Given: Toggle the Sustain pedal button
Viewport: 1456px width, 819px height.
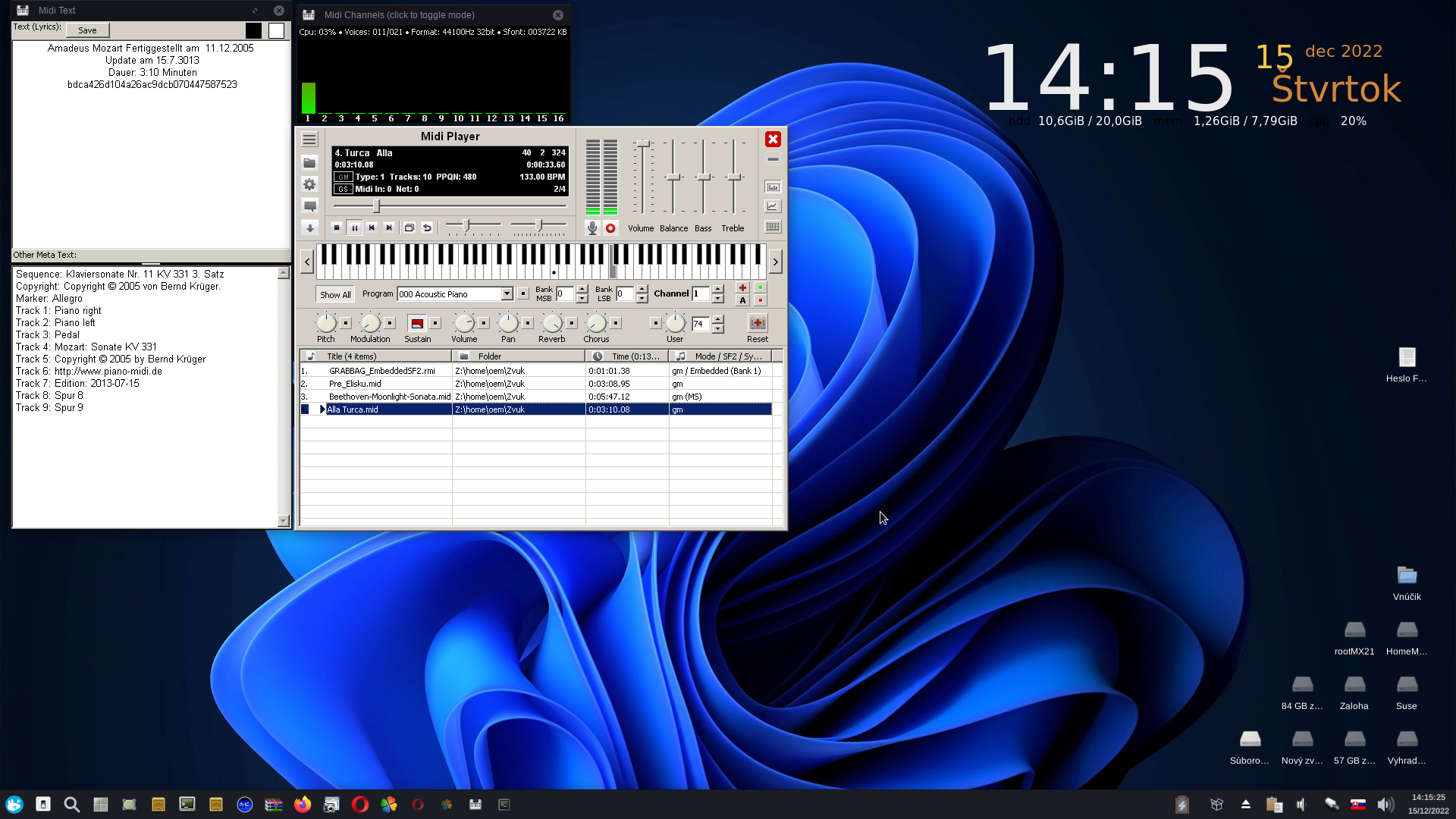Looking at the screenshot, I should pos(416,323).
